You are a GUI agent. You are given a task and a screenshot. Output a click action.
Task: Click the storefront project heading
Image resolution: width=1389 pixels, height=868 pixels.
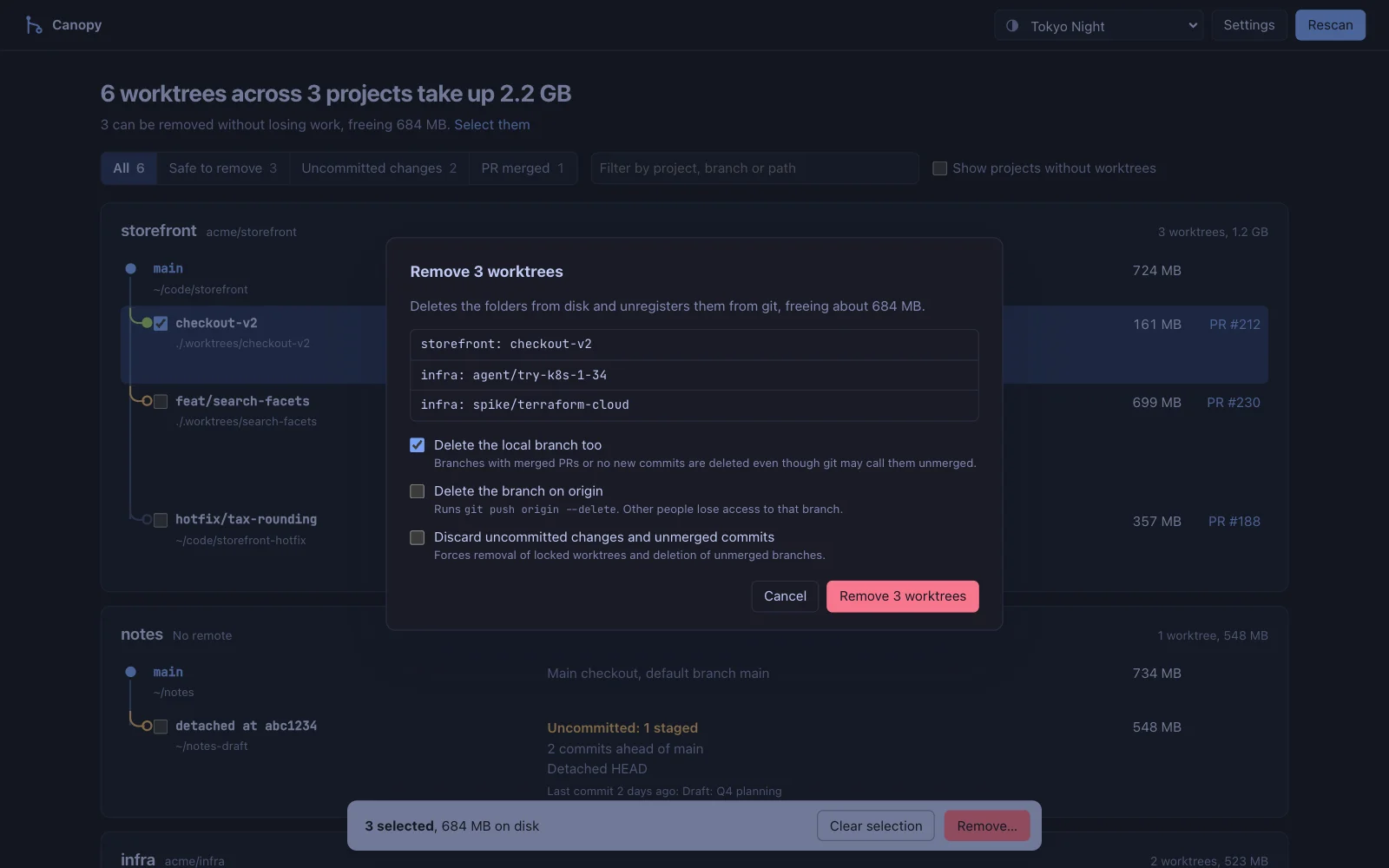pyautogui.click(x=158, y=231)
